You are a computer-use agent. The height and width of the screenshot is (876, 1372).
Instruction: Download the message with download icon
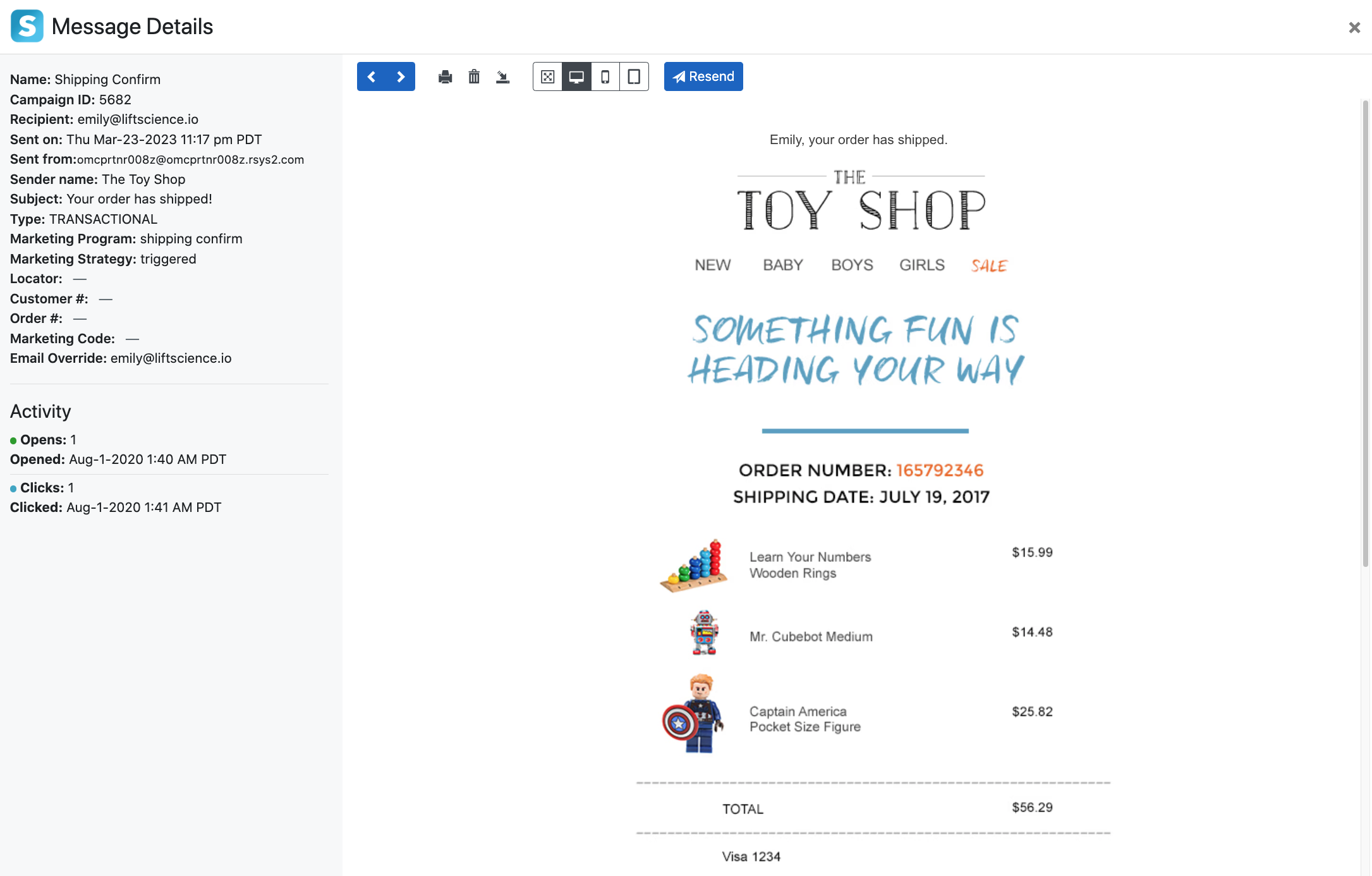pos(502,77)
